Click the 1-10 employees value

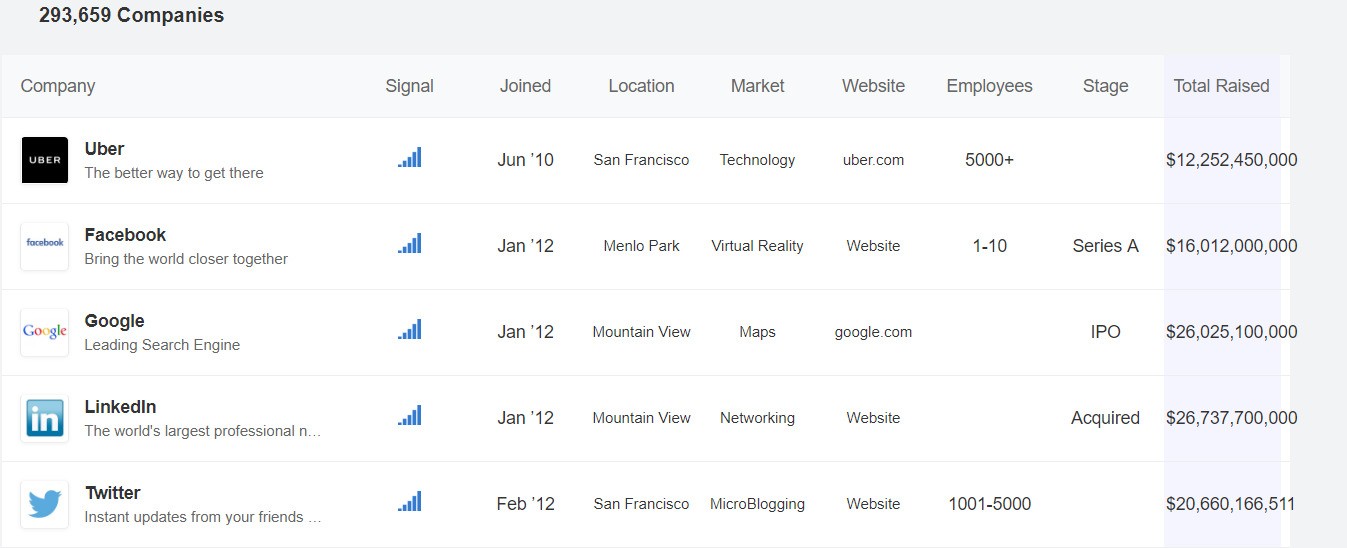(990, 246)
